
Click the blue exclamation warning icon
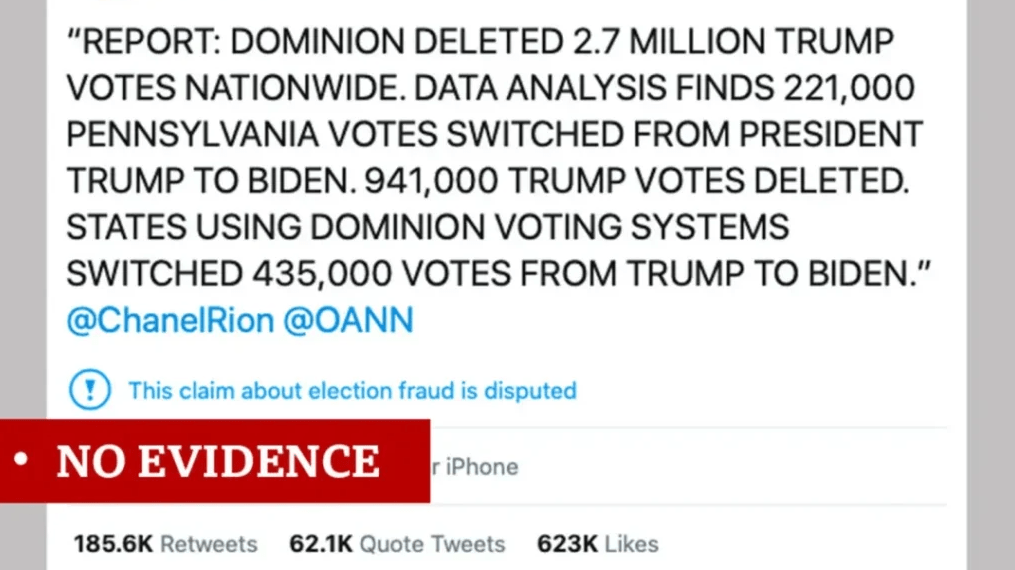pos(90,389)
